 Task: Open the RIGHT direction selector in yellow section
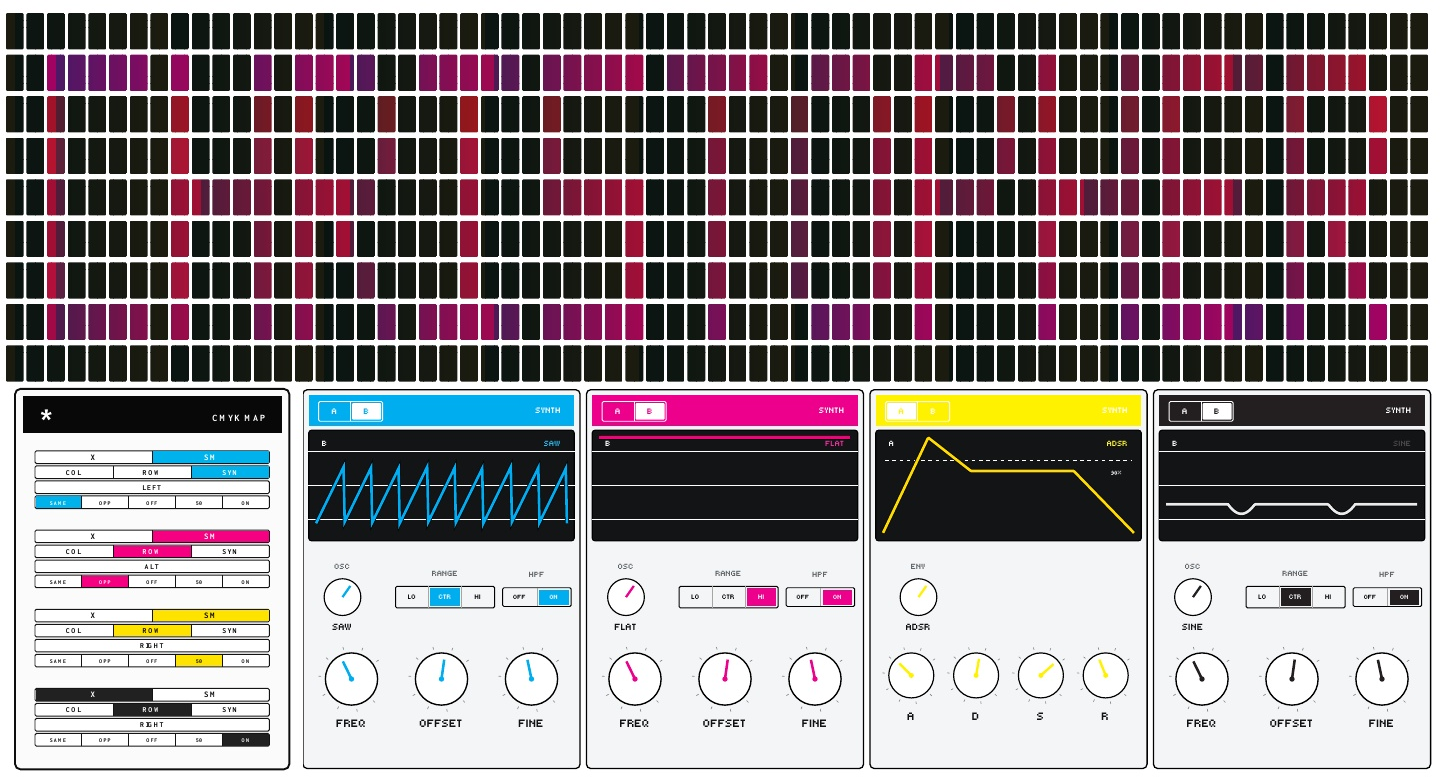pyautogui.click(x=152, y=645)
